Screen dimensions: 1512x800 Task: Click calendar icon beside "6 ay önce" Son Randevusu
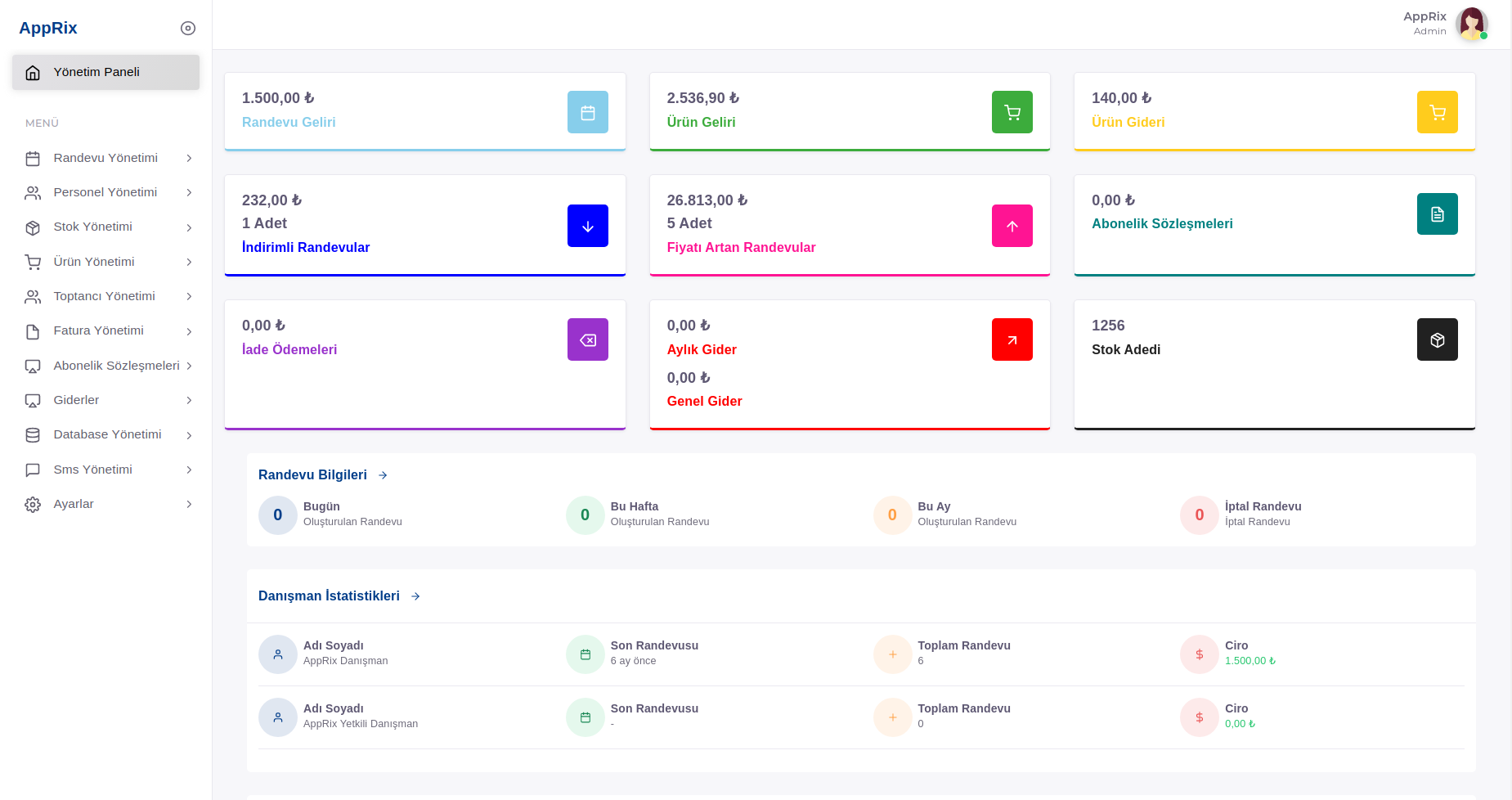(586, 654)
